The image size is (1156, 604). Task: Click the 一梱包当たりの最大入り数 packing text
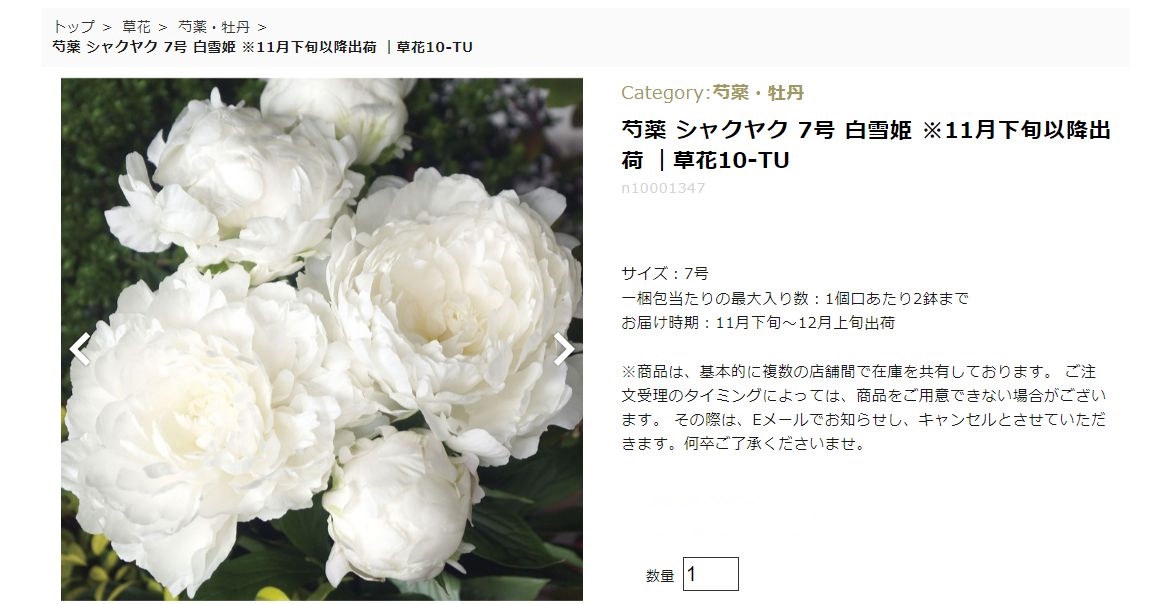[795, 299]
